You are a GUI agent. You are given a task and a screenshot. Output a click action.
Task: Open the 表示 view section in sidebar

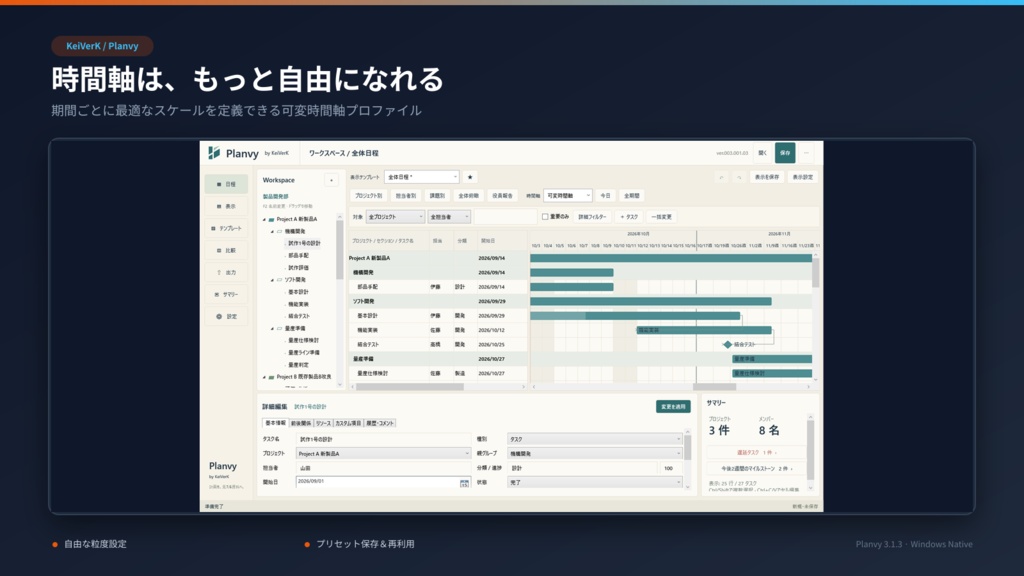tap(226, 206)
